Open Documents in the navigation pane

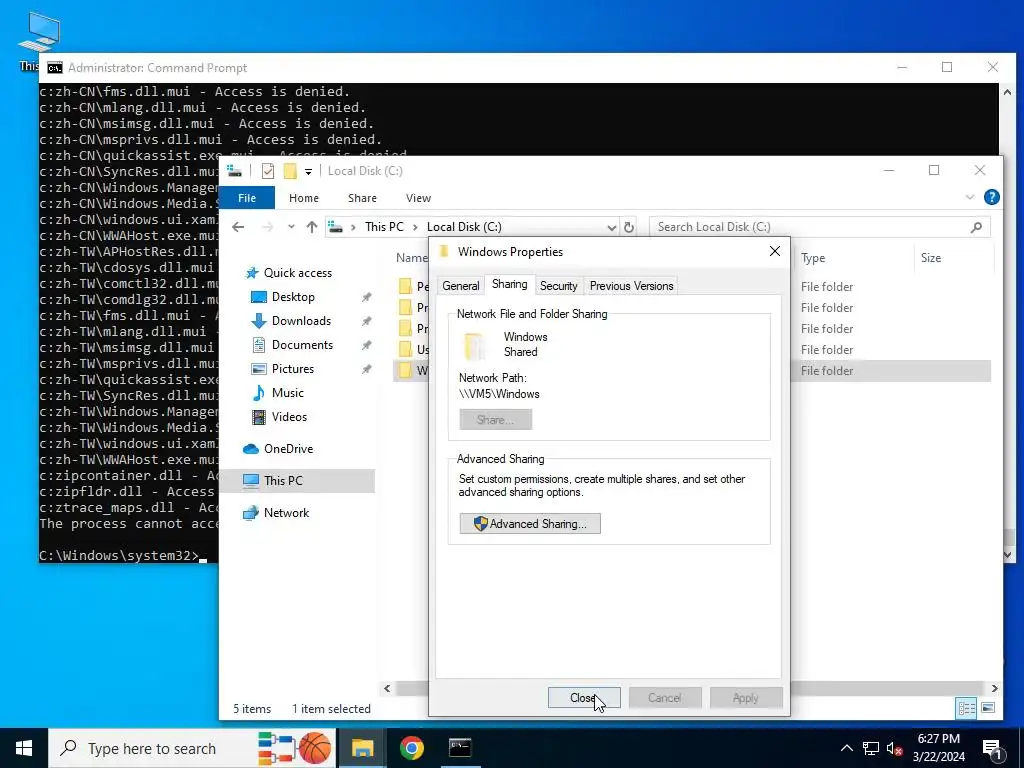coord(302,345)
